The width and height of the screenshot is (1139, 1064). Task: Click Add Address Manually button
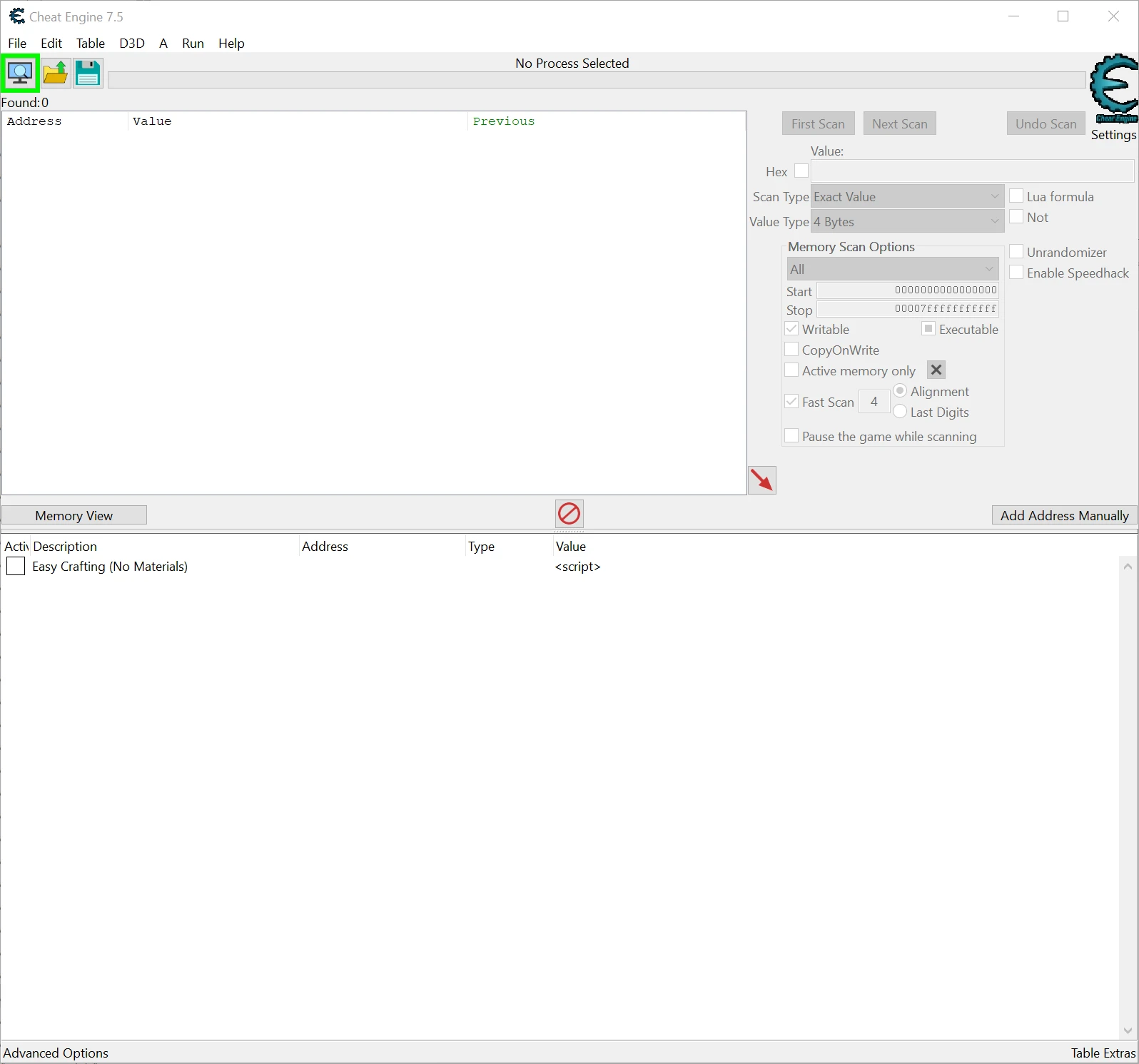point(1063,515)
